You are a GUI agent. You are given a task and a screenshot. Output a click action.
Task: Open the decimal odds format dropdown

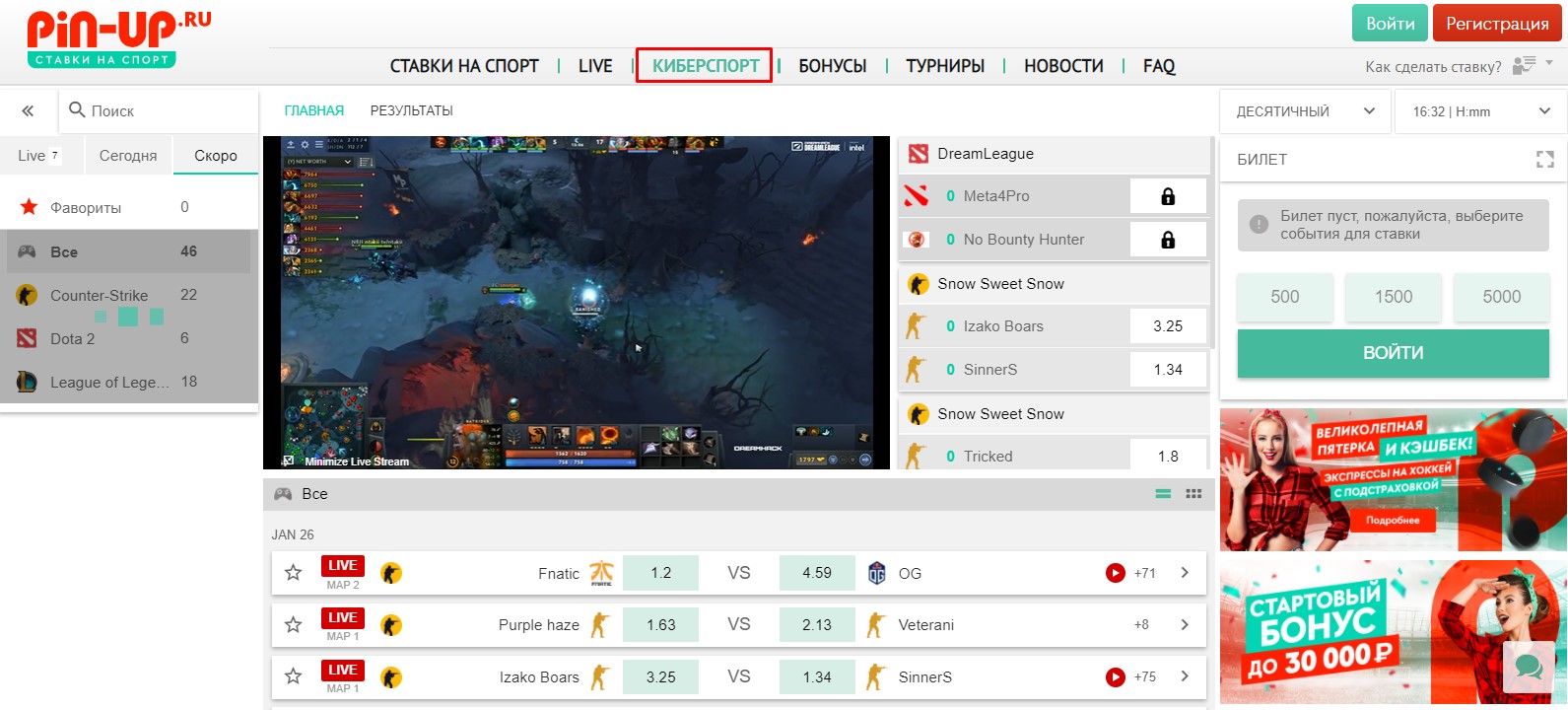point(1305,111)
